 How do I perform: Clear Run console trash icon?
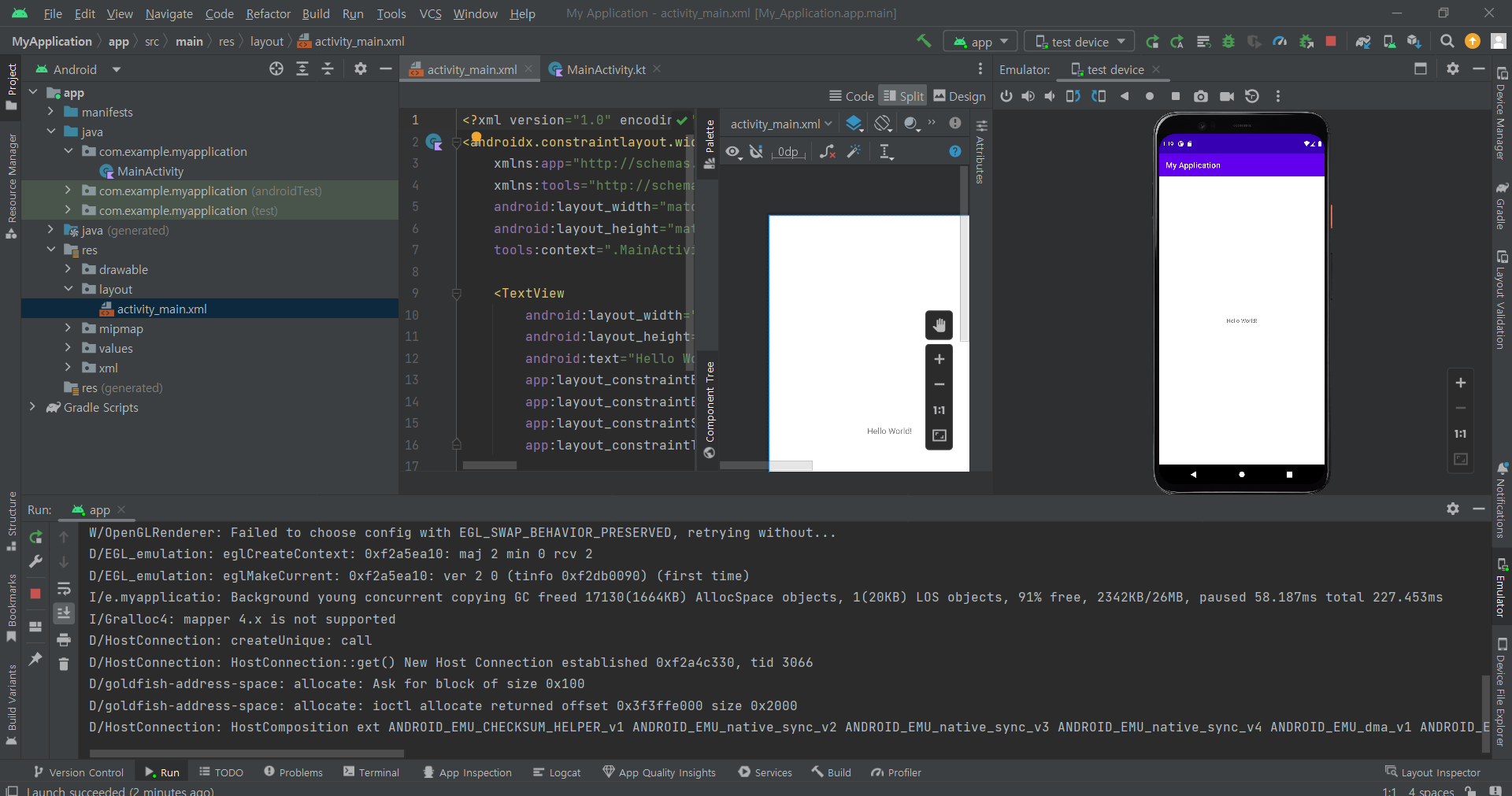tap(64, 665)
